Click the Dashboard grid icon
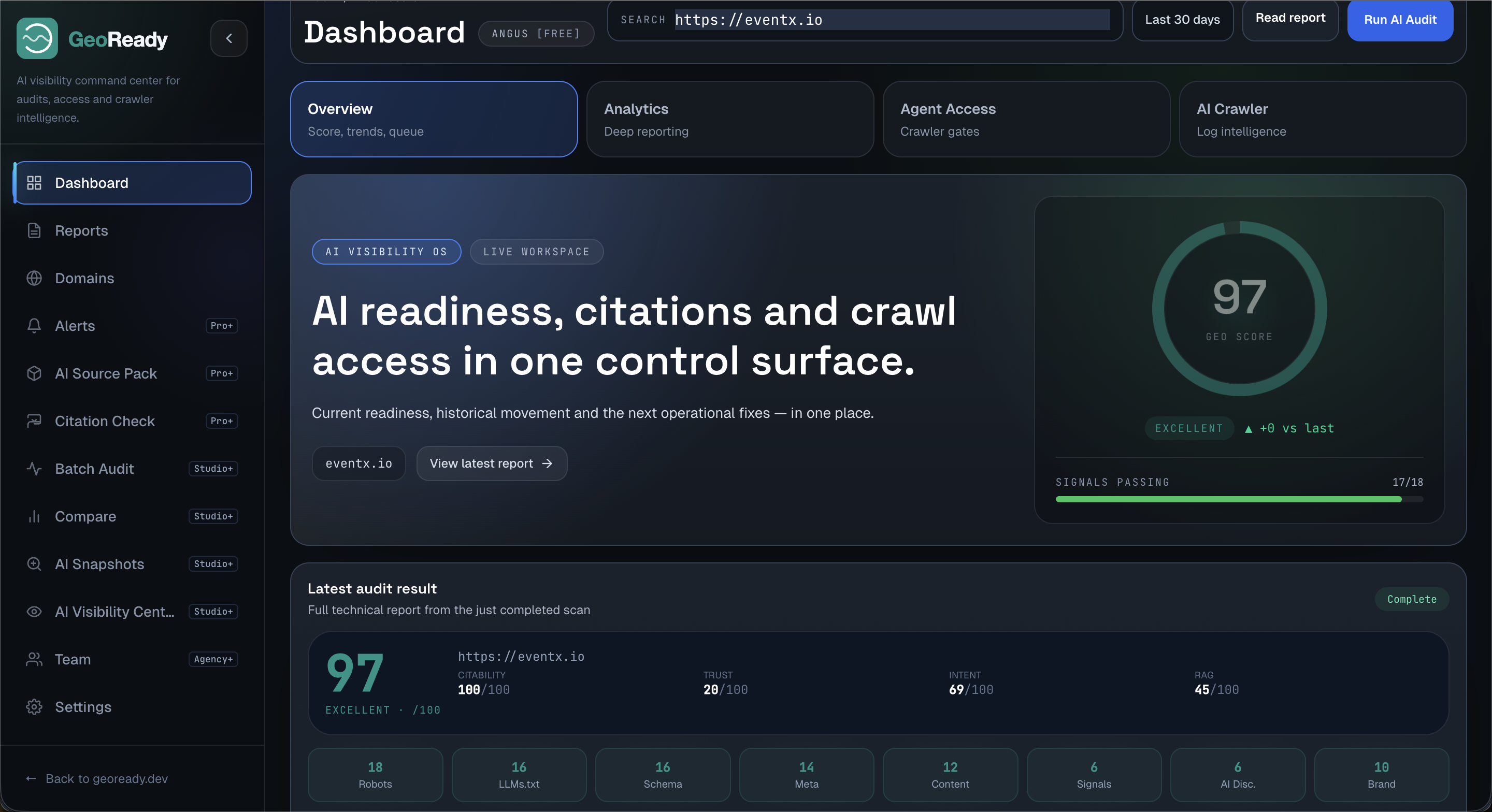This screenshot has width=1492, height=812. tap(34, 183)
